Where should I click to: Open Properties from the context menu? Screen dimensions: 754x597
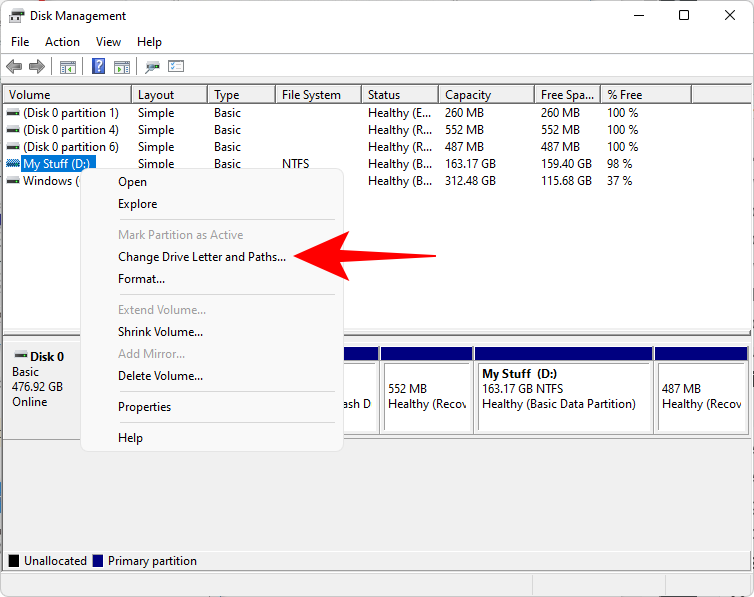(144, 407)
